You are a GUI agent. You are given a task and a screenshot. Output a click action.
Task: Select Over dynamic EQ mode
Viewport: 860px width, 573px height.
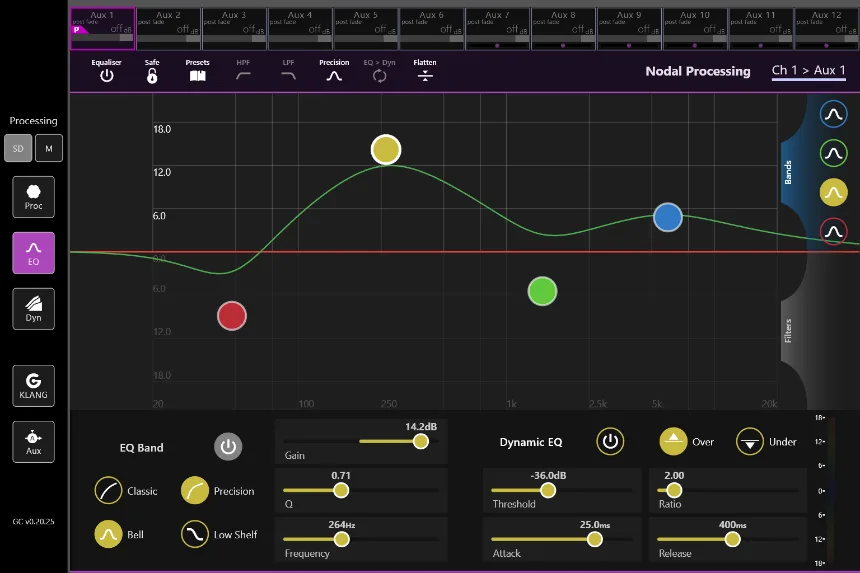(674, 441)
